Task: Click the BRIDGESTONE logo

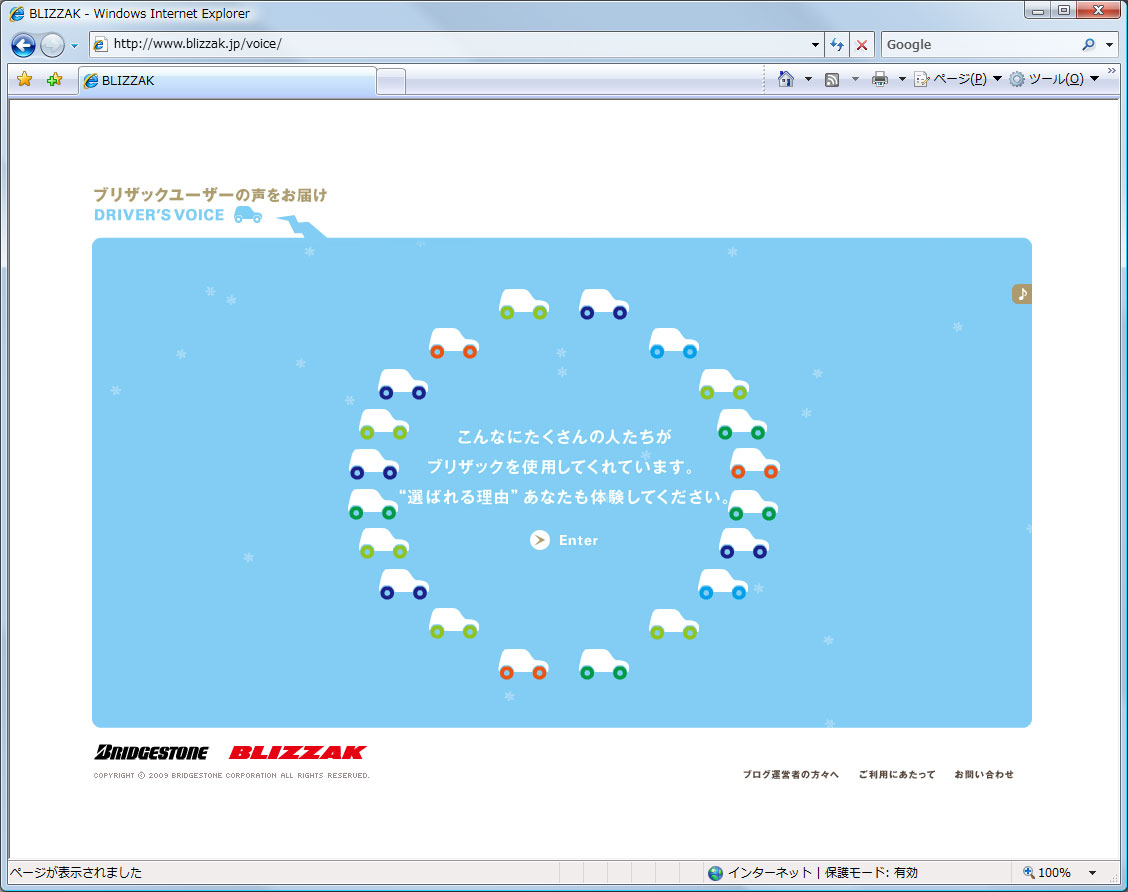Action: click(151, 752)
